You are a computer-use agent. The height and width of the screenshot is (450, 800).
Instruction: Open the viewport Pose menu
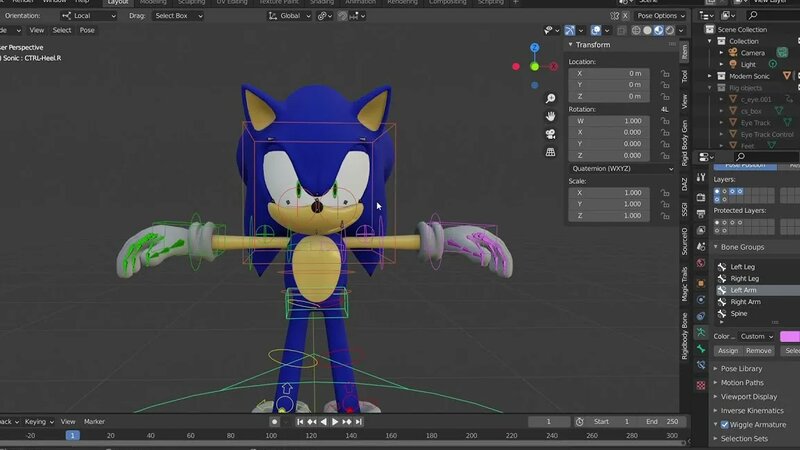tap(87, 31)
